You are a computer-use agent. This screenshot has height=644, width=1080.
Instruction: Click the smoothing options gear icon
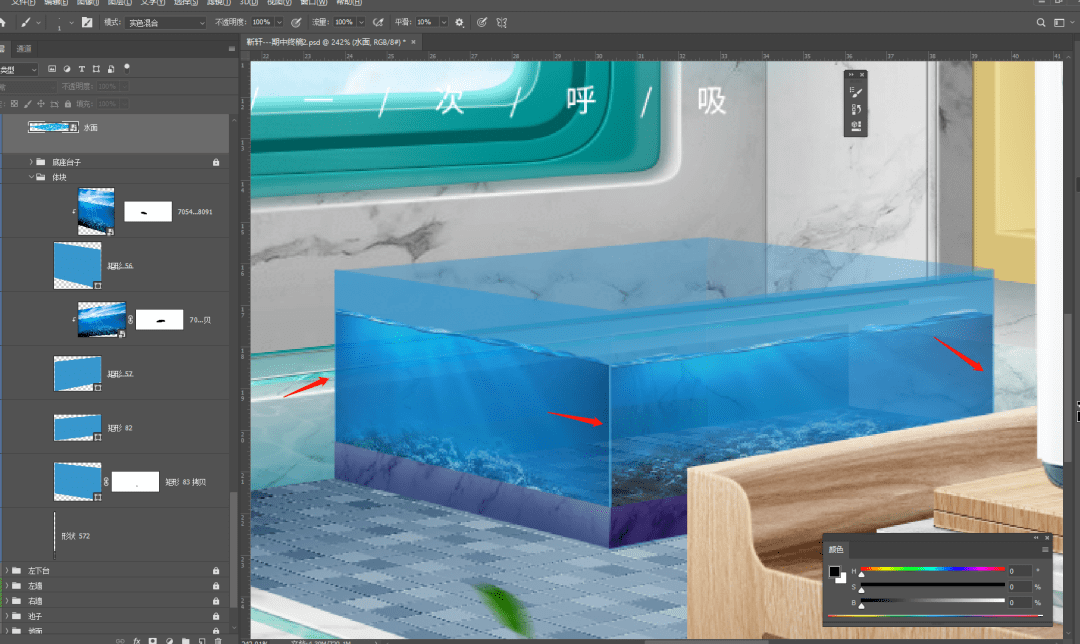click(459, 22)
